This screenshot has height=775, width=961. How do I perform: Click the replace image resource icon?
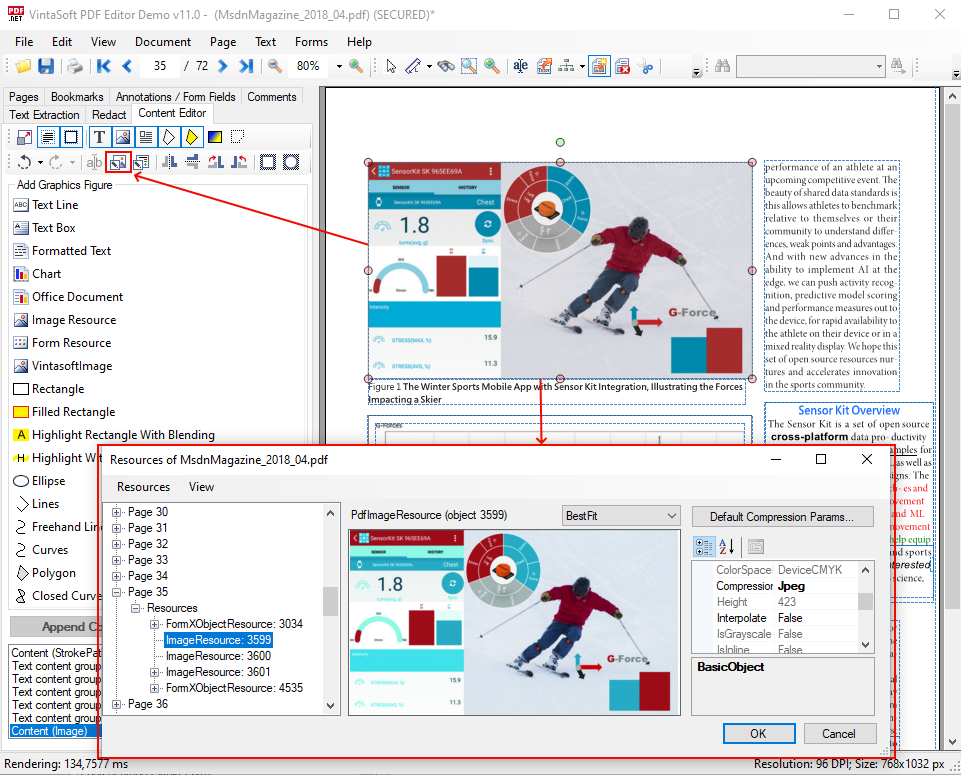118,162
